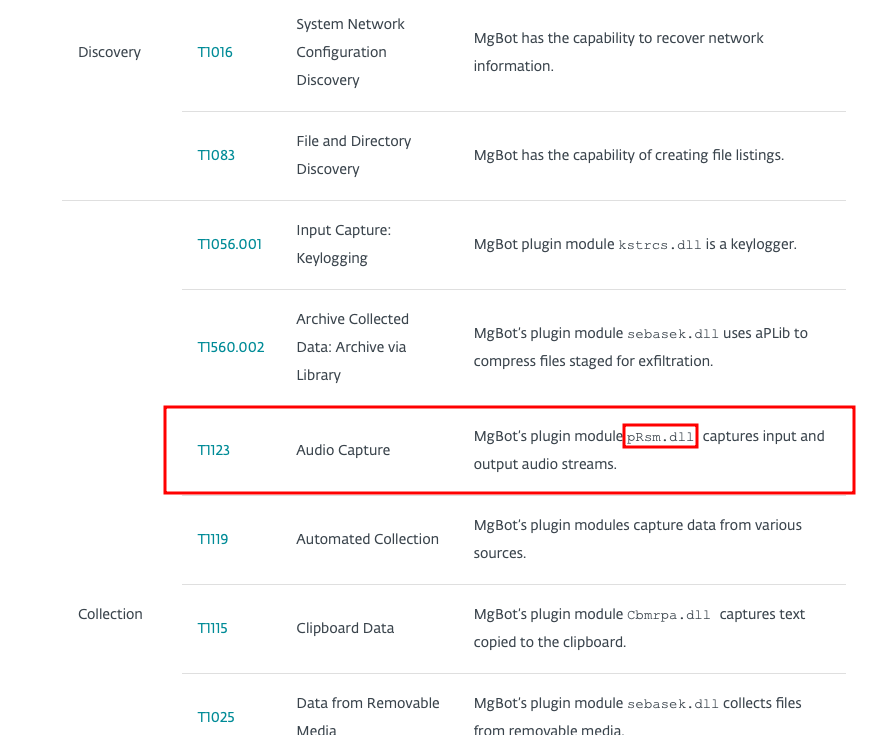Click the pRsm.dll module name

[660, 436]
